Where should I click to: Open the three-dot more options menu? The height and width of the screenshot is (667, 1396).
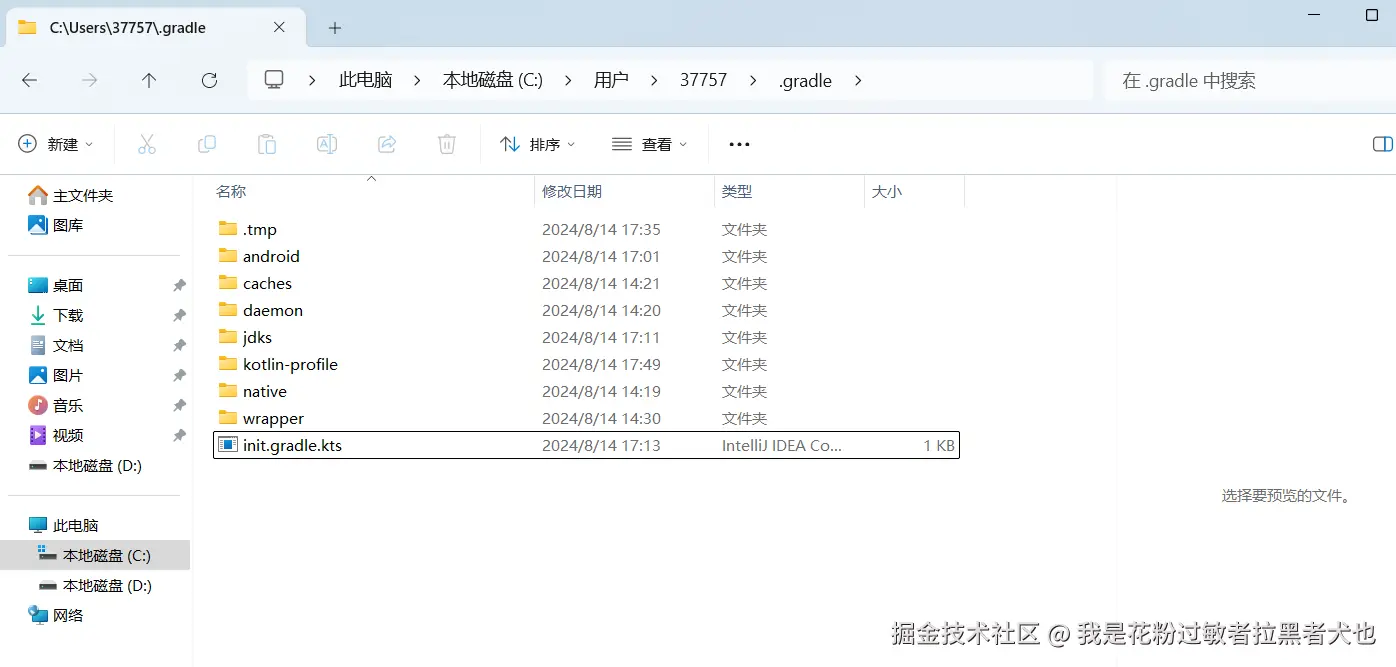[739, 144]
